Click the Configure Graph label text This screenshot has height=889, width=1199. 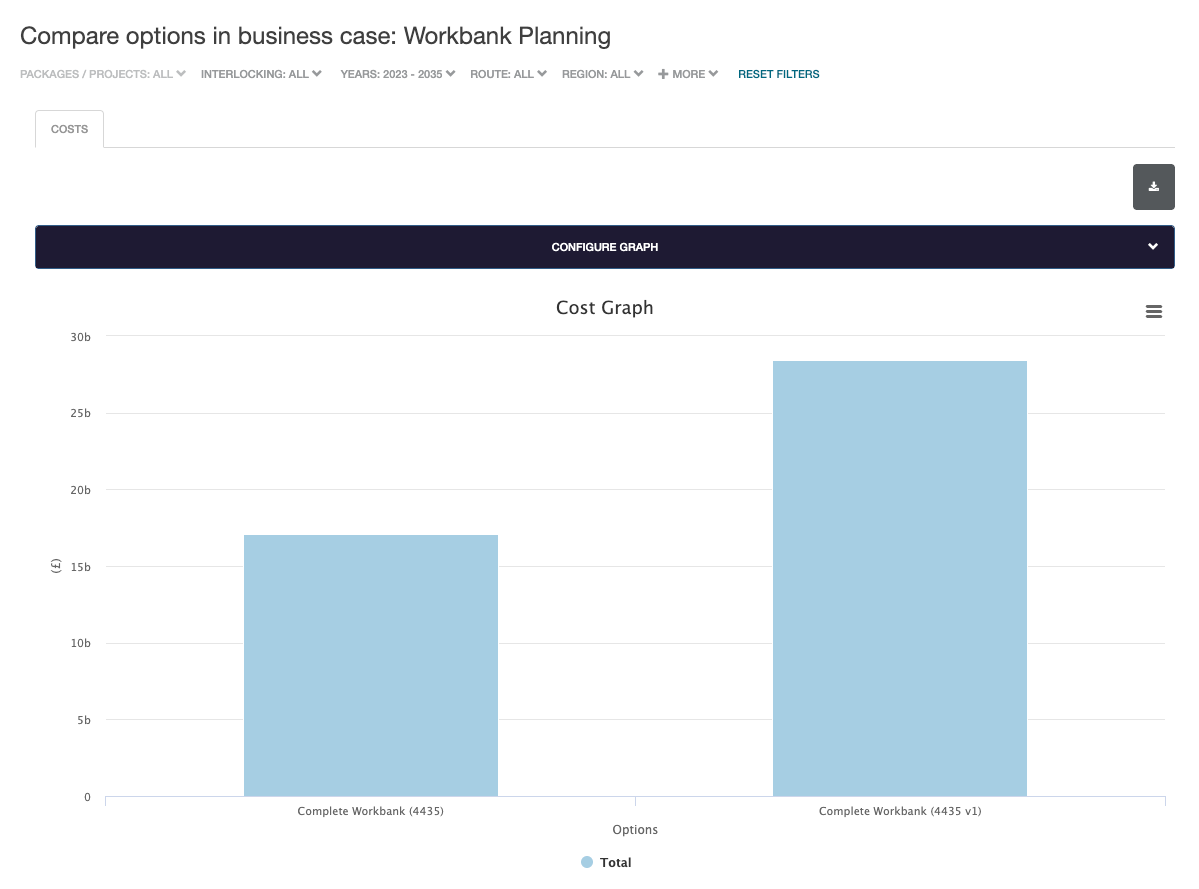604,247
